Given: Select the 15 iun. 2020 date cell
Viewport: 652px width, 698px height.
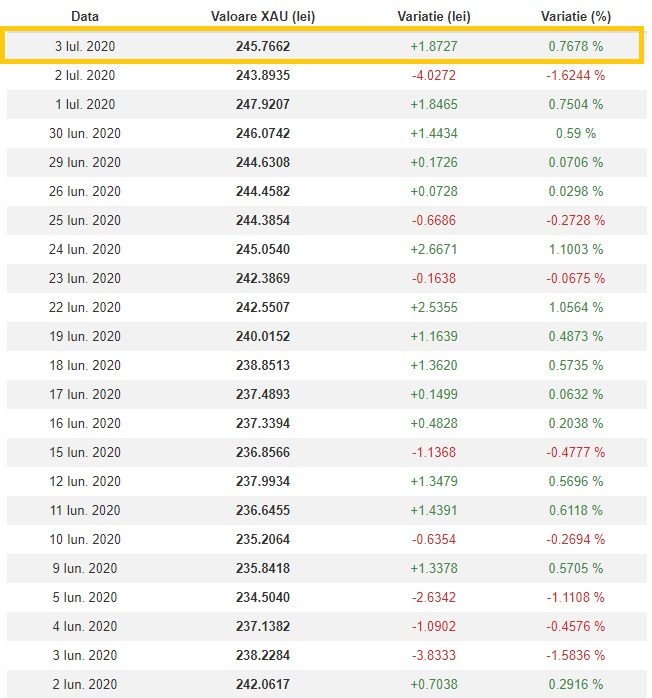Looking at the screenshot, I should pyautogui.click(x=86, y=453).
